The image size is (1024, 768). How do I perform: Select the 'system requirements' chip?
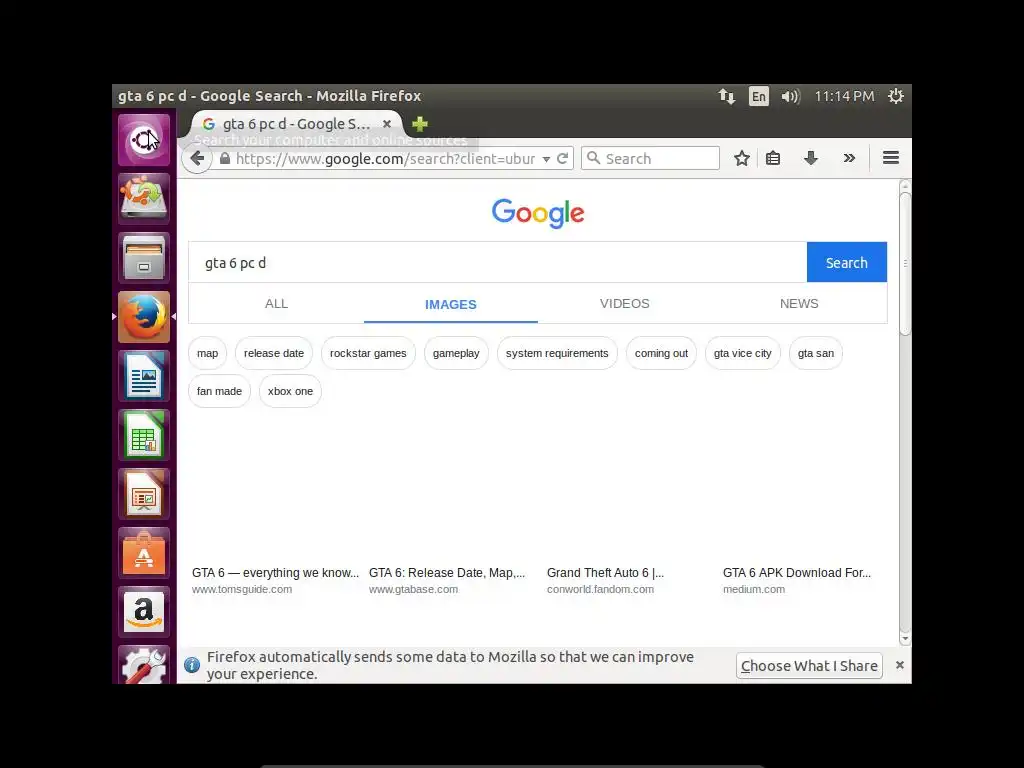coord(557,353)
